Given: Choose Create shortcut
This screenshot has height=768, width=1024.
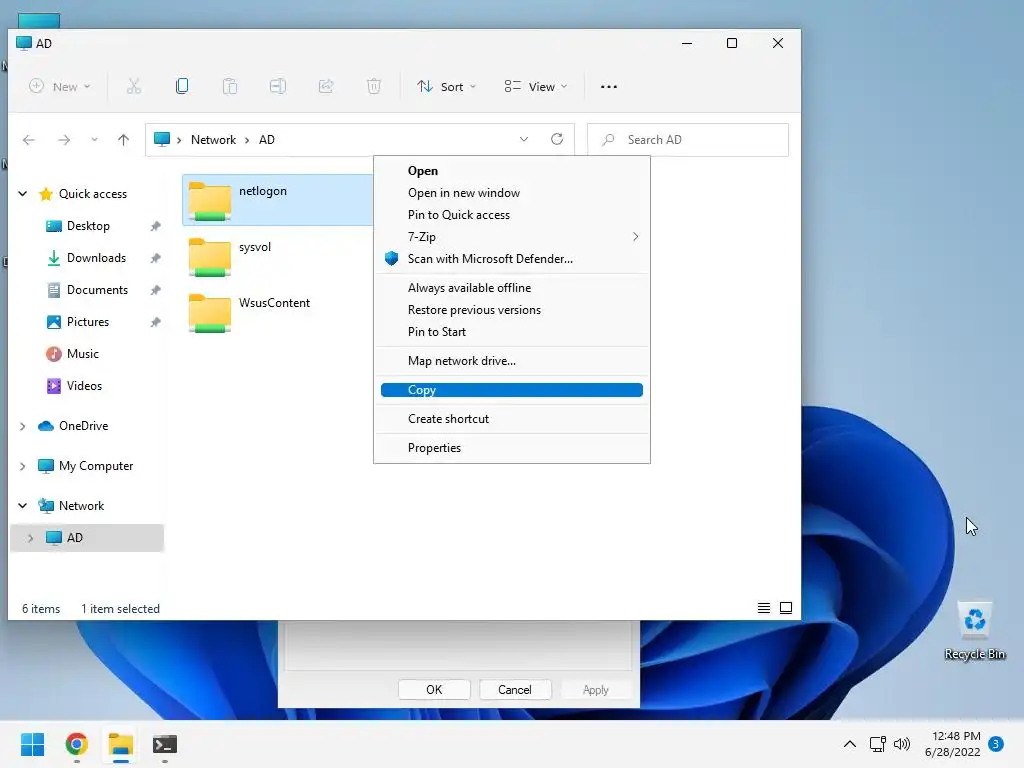Looking at the screenshot, I should click(512, 419).
